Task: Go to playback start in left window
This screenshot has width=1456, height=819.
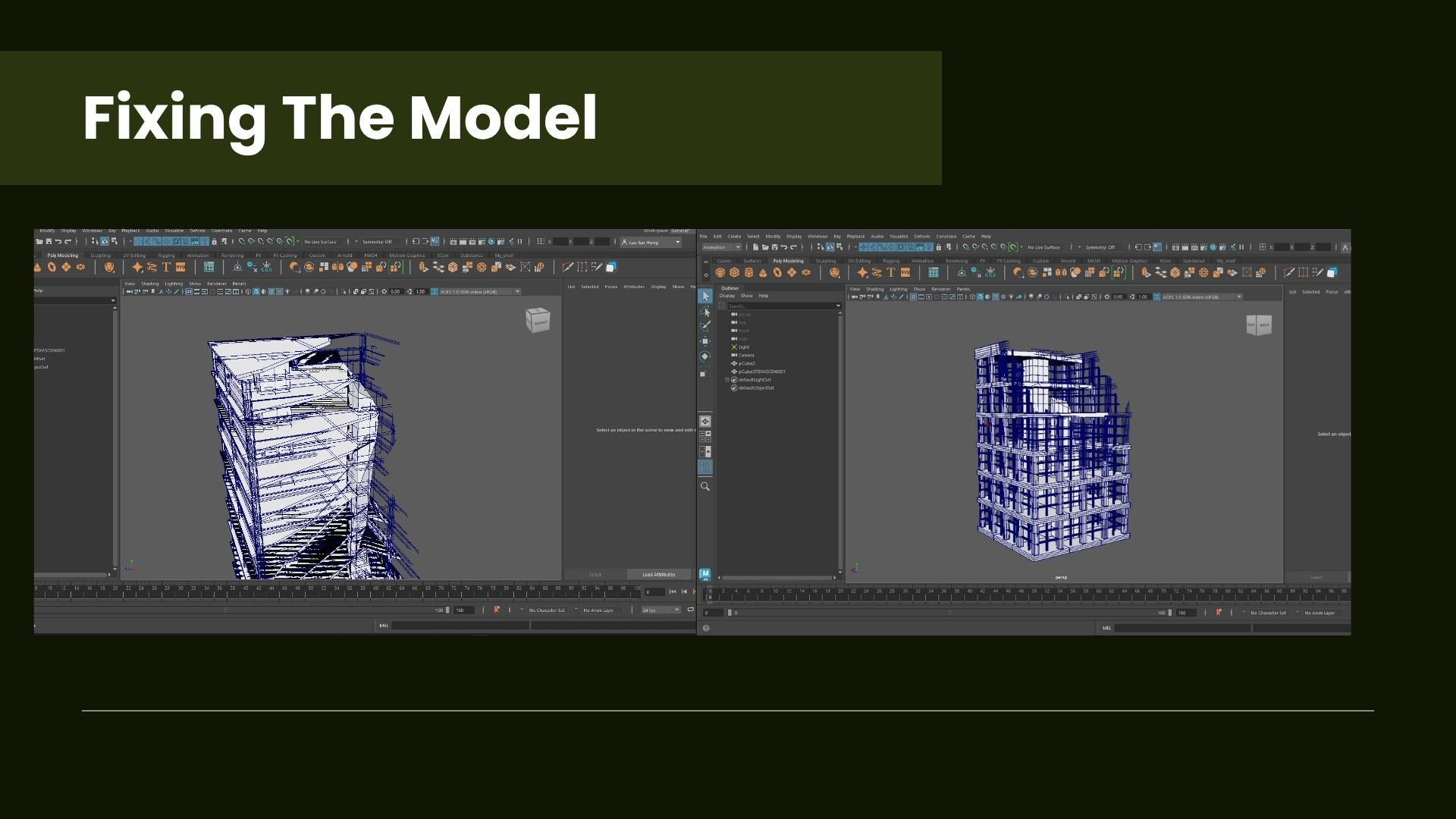Action: click(673, 591)
